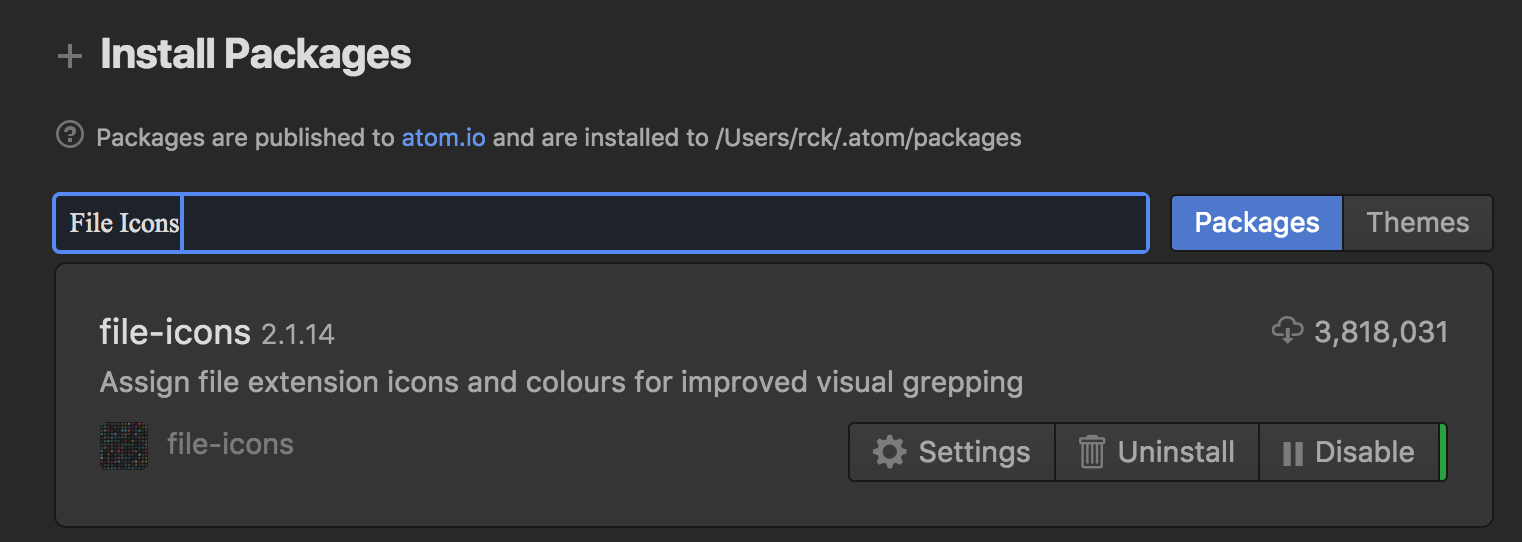Click the Install Packages heading
1522x542 pixels.
click(256, 54)
